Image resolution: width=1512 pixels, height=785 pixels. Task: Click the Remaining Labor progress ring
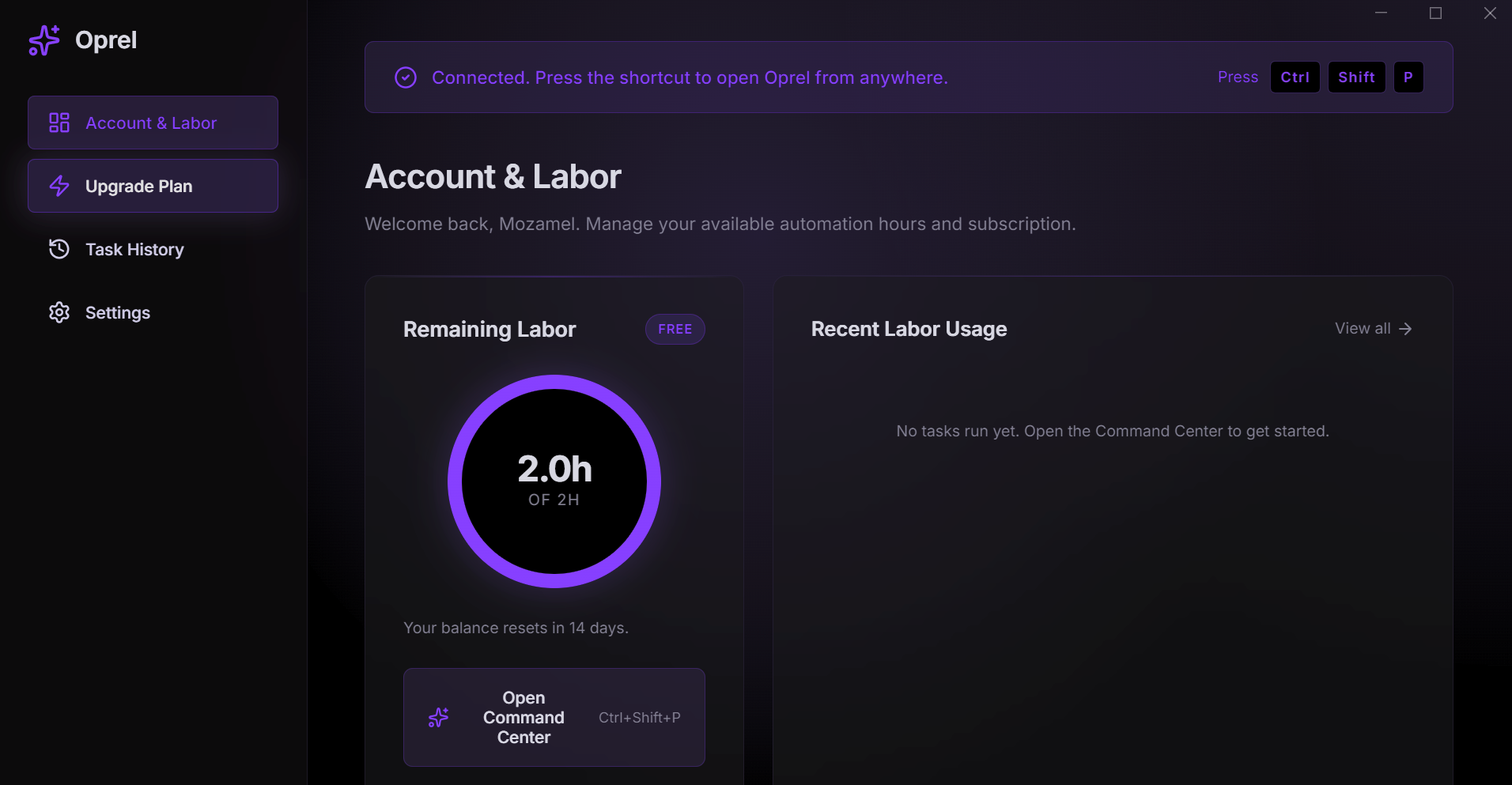pyautogui.click(x=554, y=481)
